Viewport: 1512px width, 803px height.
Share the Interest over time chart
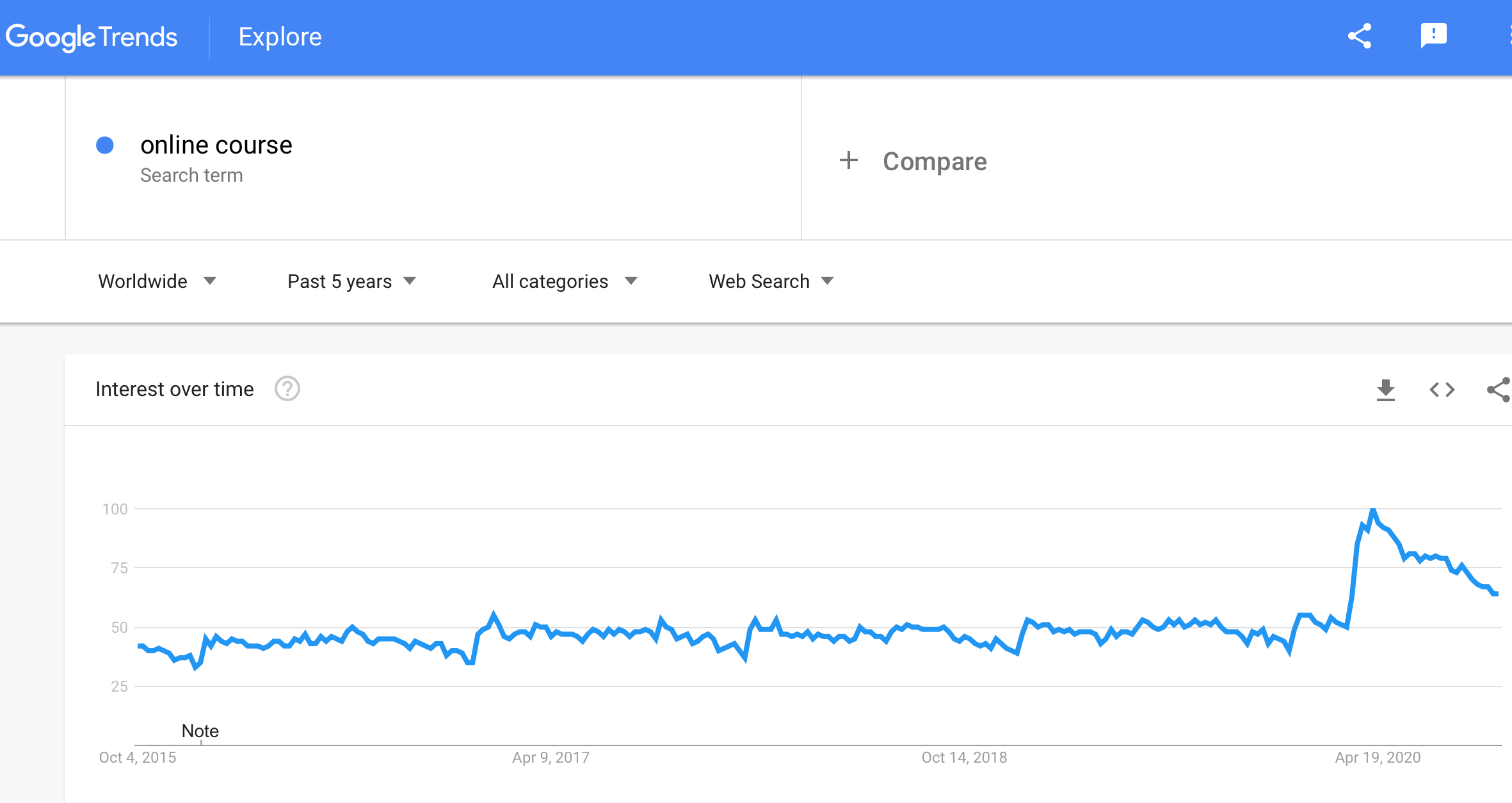click(x=1499, y=390)
